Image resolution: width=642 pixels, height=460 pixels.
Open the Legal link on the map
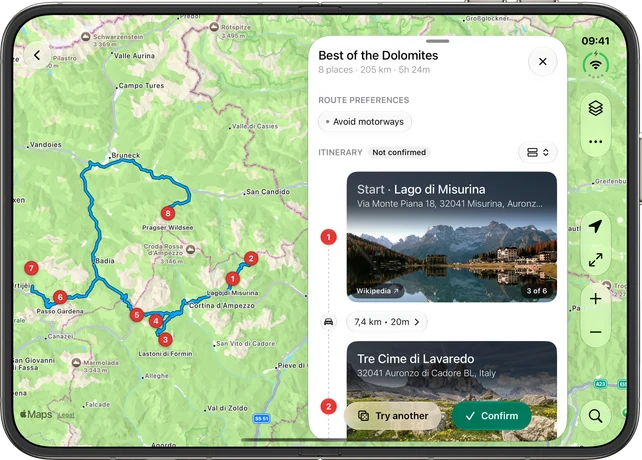(x=66, y=415)
